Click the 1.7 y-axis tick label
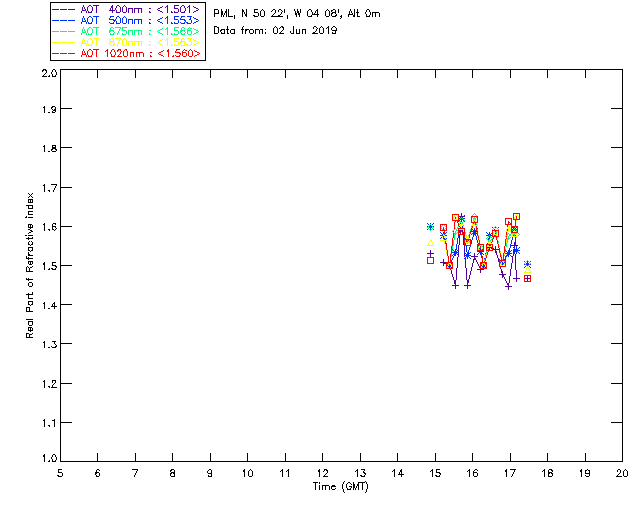Viewport: 640px width, 512px height. pyautogui.click(x=49, y=188)
